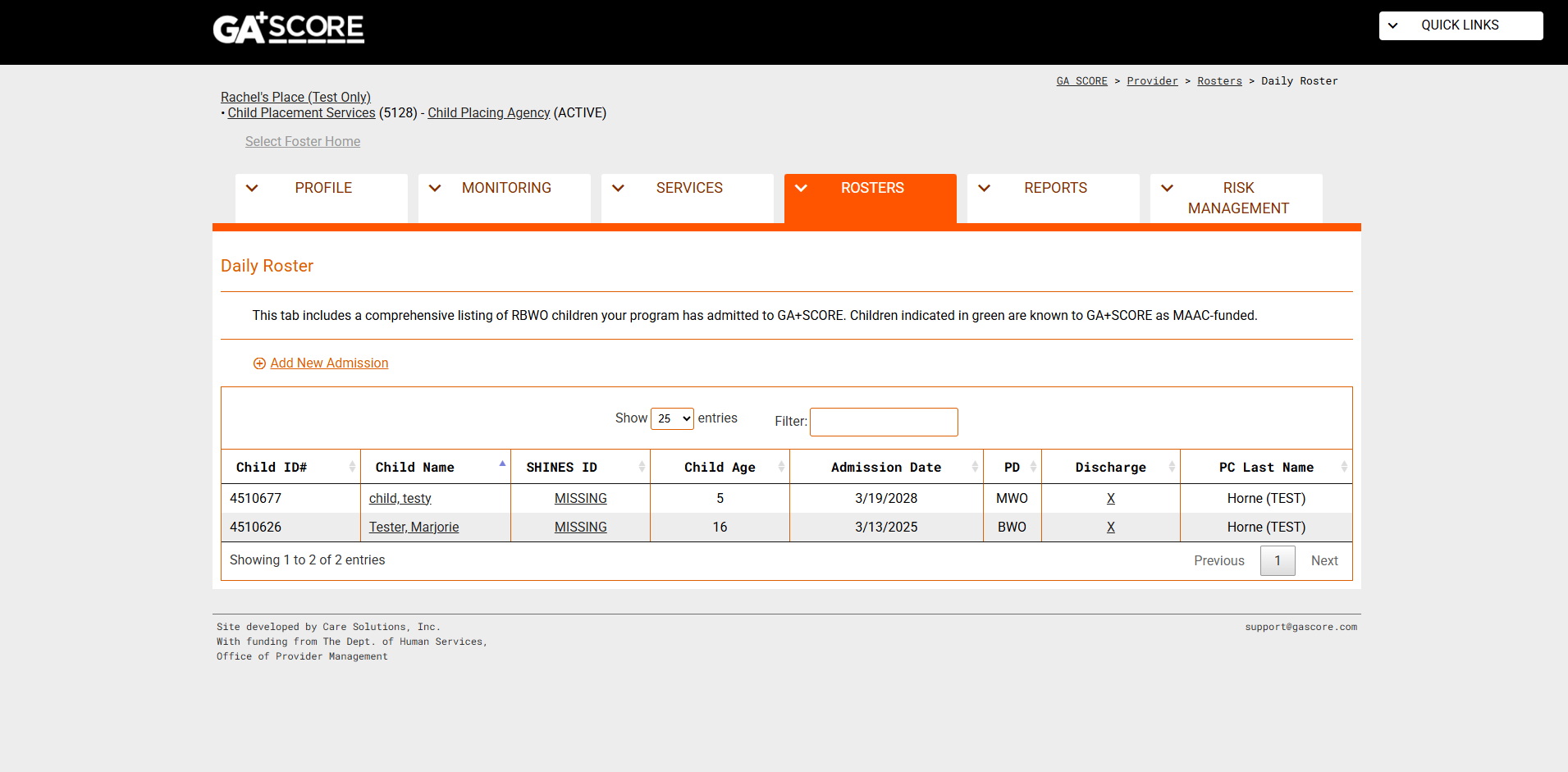Expand the Profile menu chevron

click(252, 188)
